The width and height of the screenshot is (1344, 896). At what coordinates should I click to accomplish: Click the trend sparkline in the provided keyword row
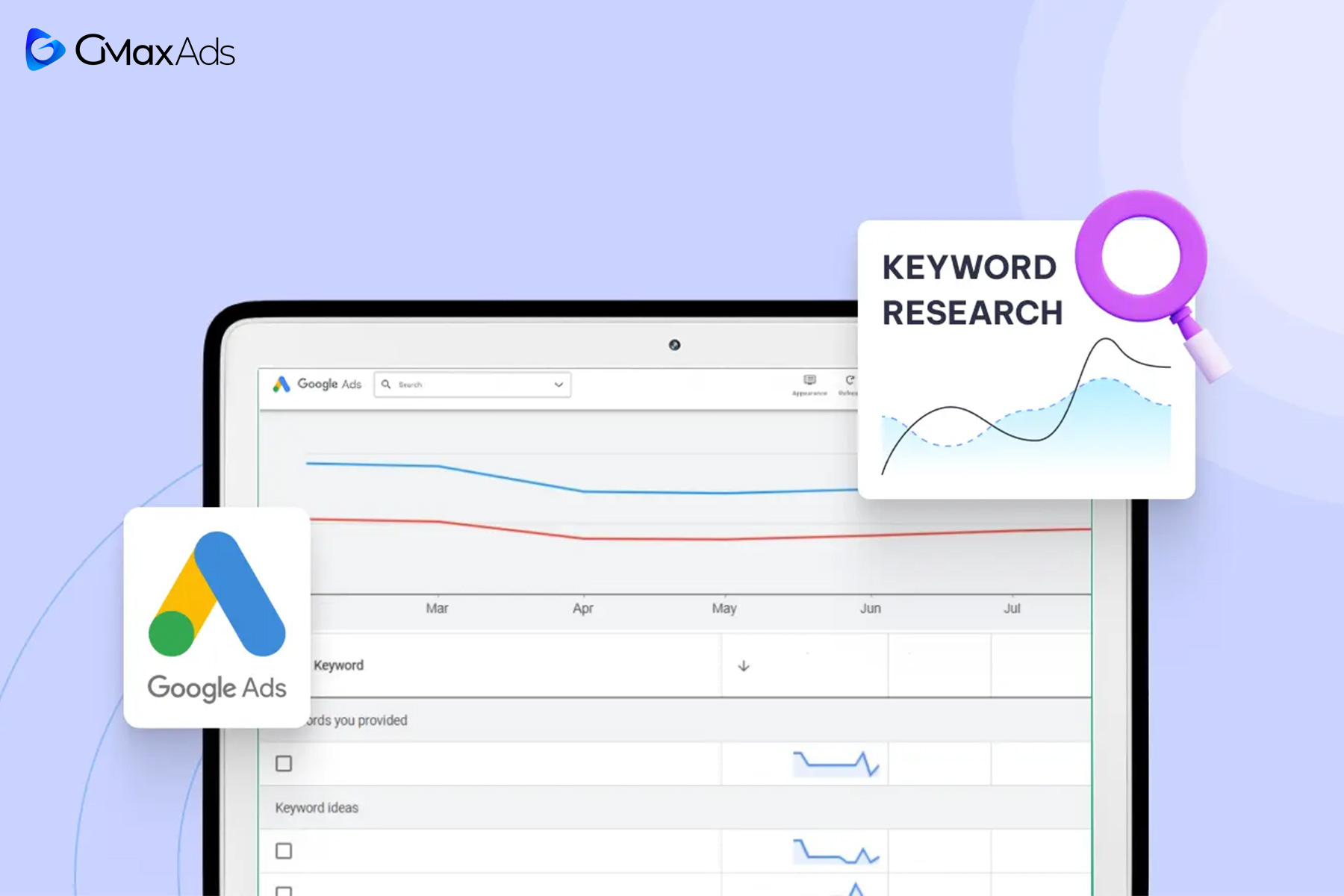pos(836,764)
